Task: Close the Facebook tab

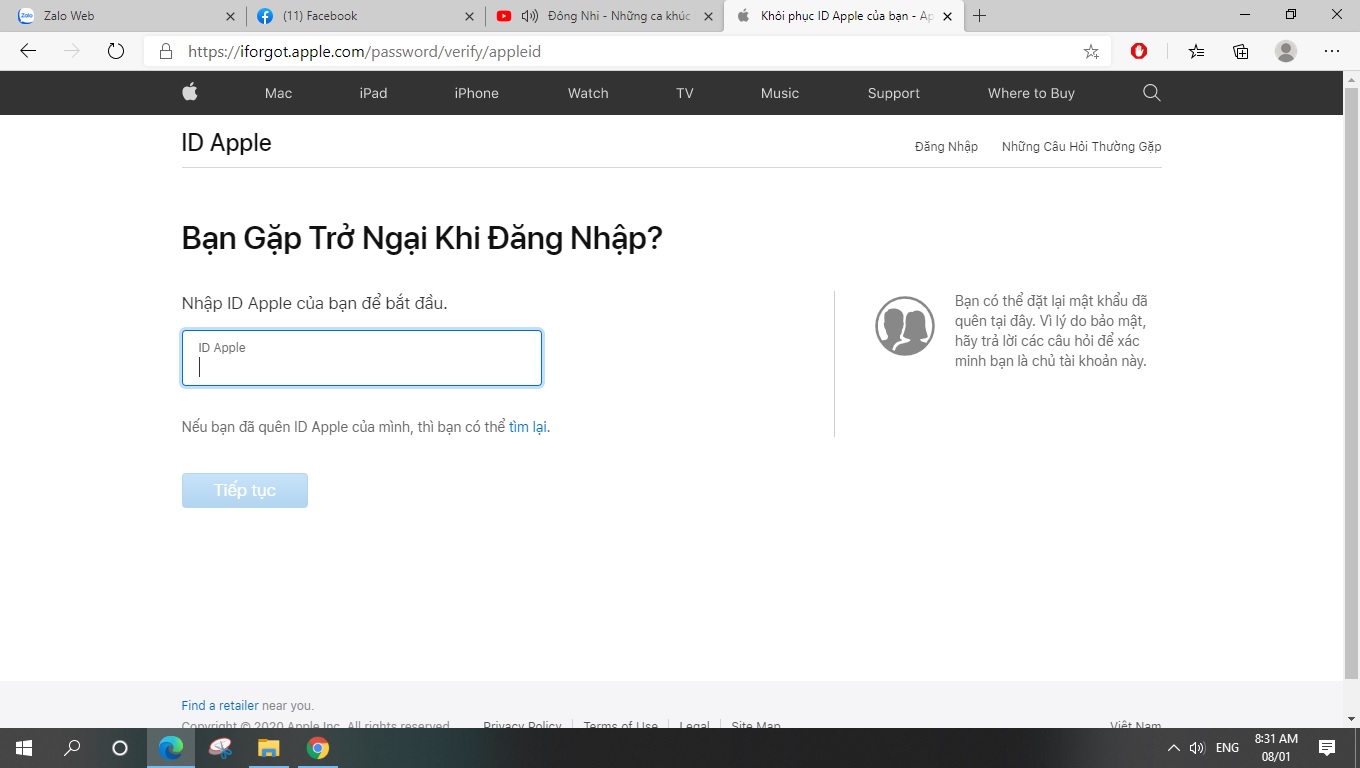Action: (x=470, y=16)
